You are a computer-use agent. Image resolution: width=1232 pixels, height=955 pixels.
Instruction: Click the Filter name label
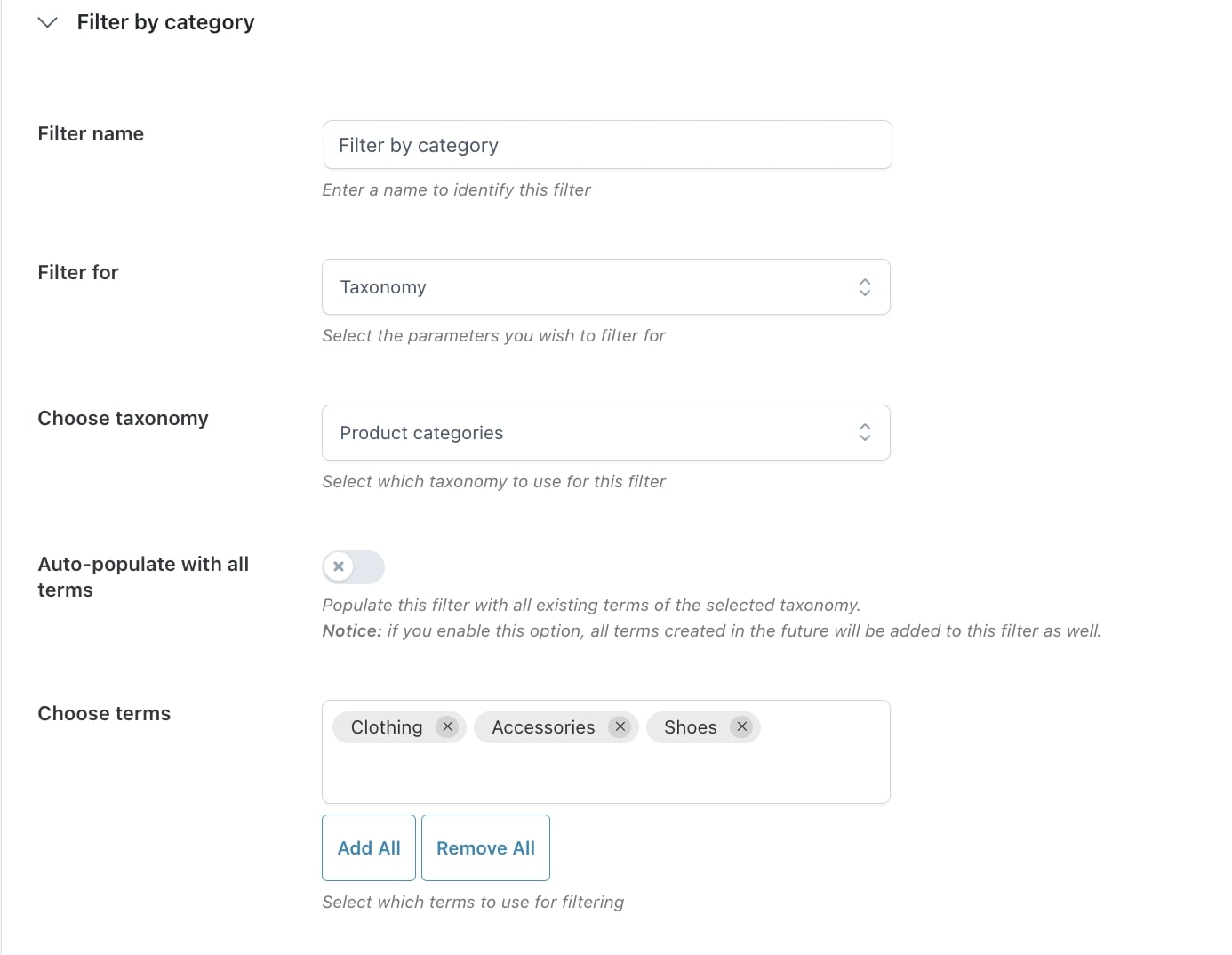point(91,133)
